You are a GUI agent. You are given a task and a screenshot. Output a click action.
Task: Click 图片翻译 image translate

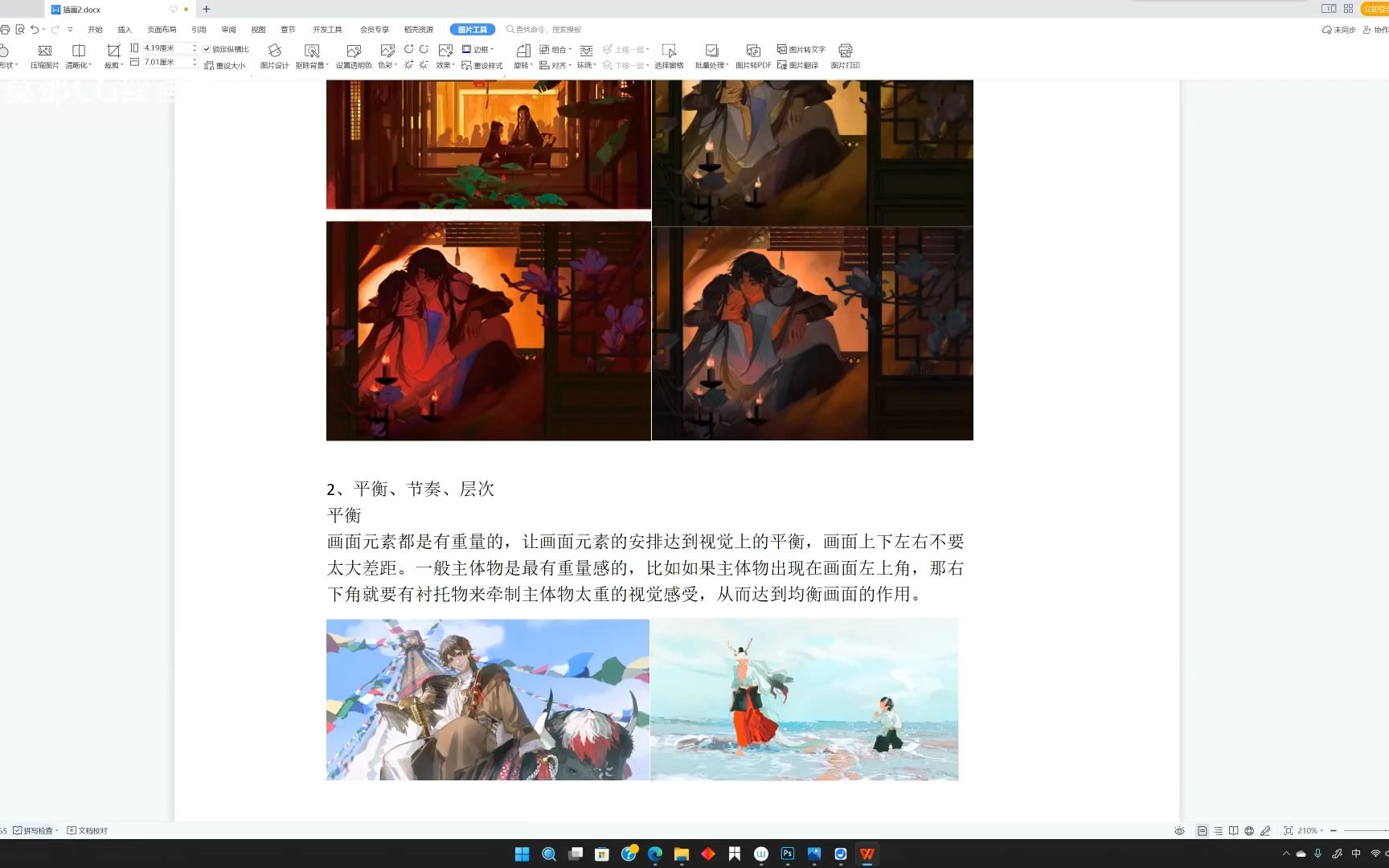[798, 66]
